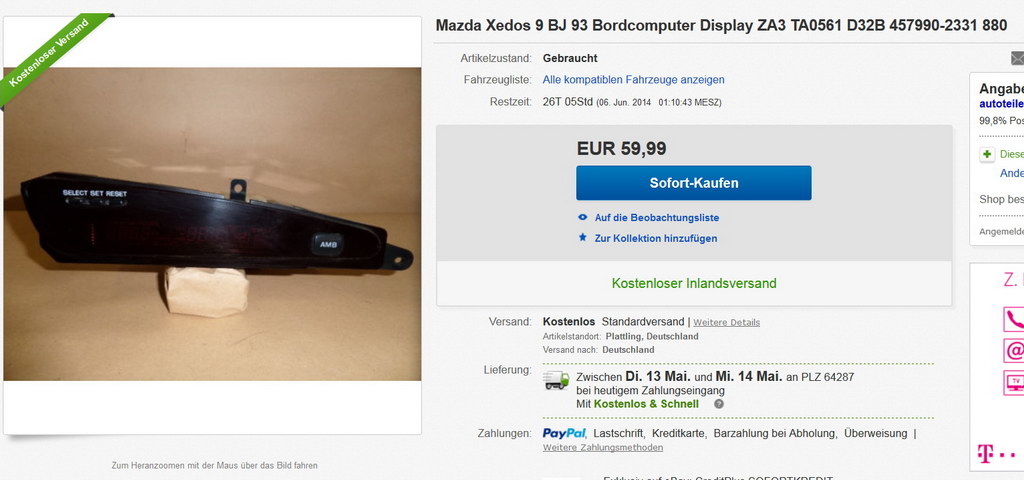This screenshot has height=480, width=1024.
Task: Click the watchlist eye icon
Action: 583,218
